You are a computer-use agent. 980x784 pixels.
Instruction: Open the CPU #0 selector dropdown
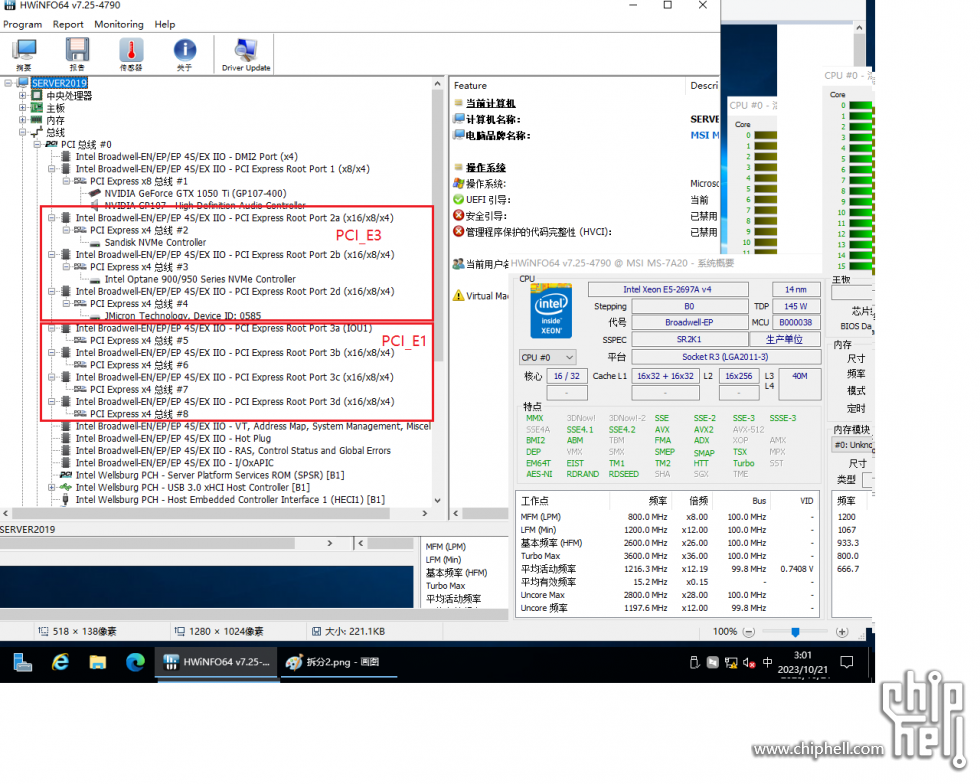point(548,358)
